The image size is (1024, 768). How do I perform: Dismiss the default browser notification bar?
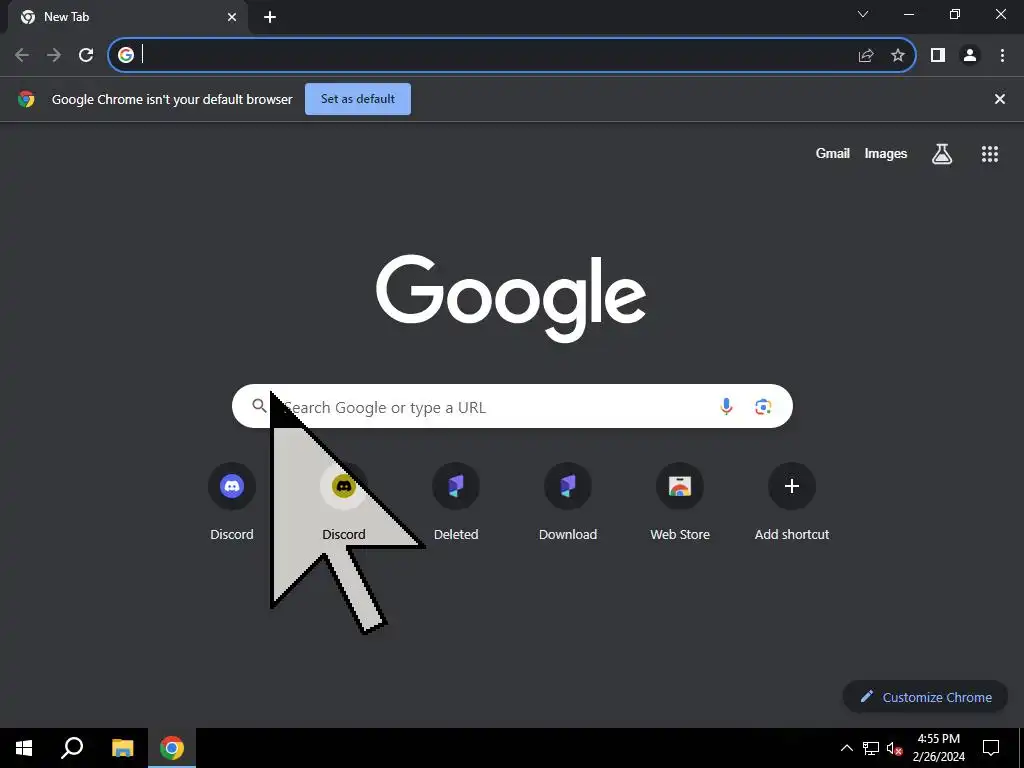point(999,99)
